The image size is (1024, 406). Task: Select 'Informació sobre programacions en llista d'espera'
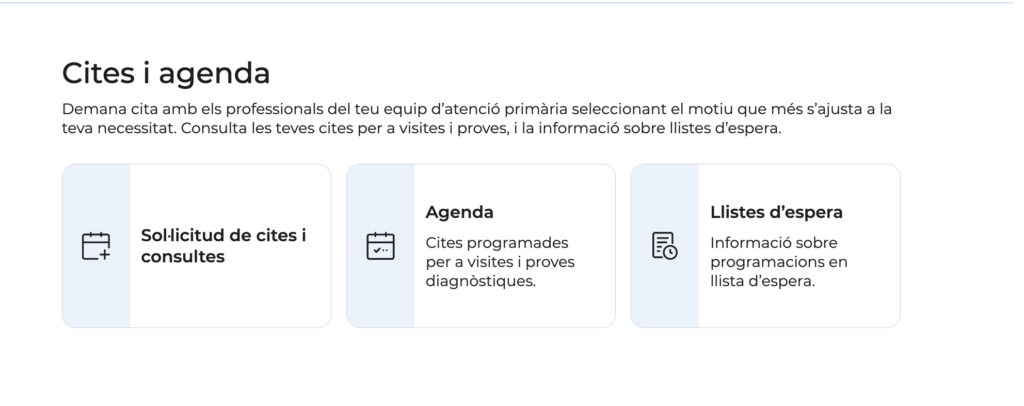tap(778, 262)
